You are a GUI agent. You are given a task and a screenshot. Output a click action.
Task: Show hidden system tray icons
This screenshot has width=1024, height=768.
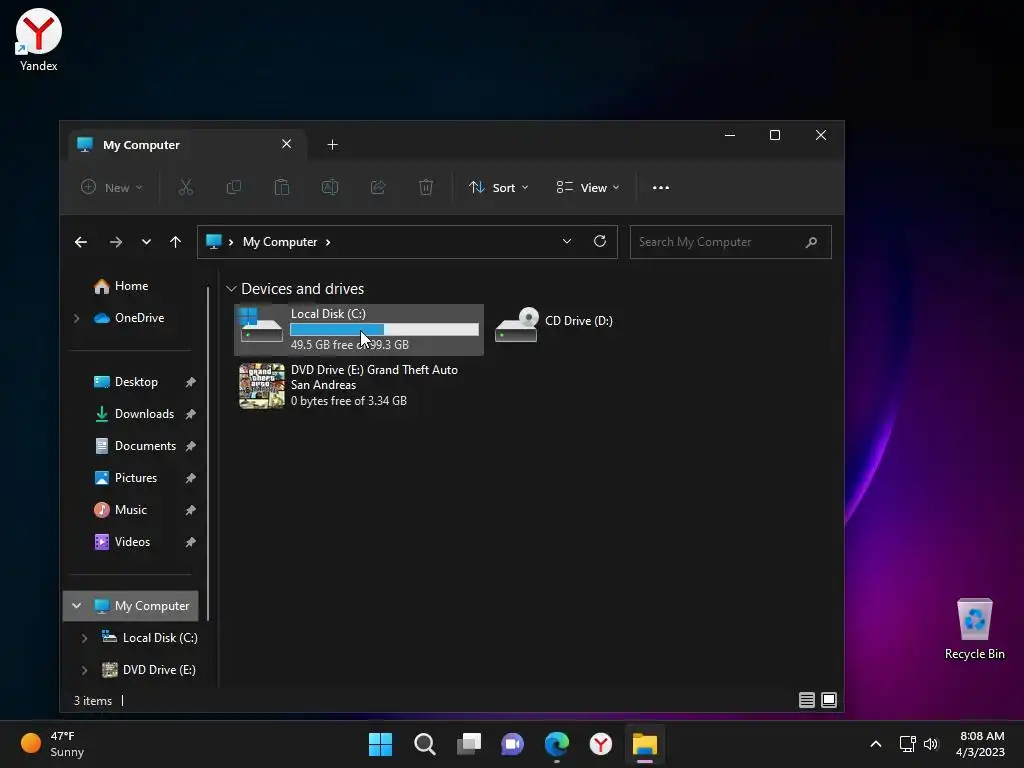pyautogui.click(x=876, y=744)
